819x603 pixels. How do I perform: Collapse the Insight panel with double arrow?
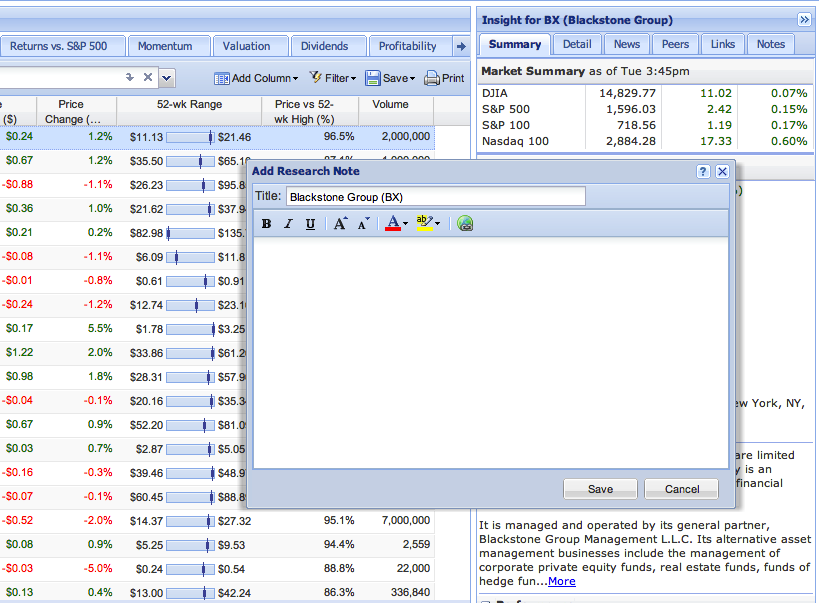click(804, 20)
